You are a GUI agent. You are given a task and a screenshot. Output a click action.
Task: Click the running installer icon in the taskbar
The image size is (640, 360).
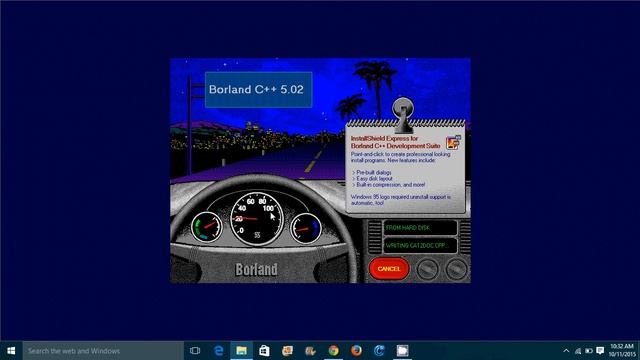coord(402,351)
